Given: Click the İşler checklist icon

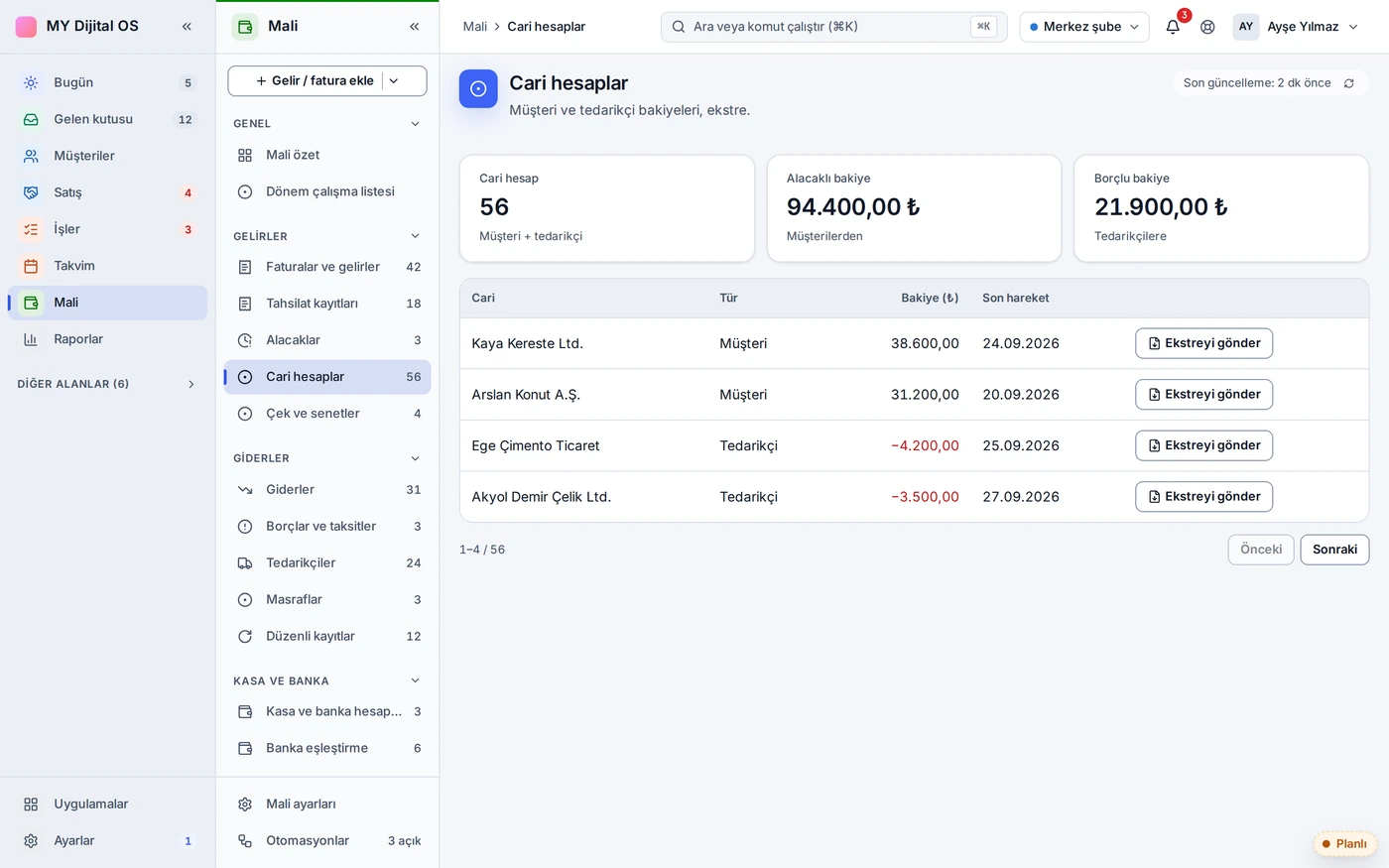Looking at the screenshot, I should pos(31,229).
